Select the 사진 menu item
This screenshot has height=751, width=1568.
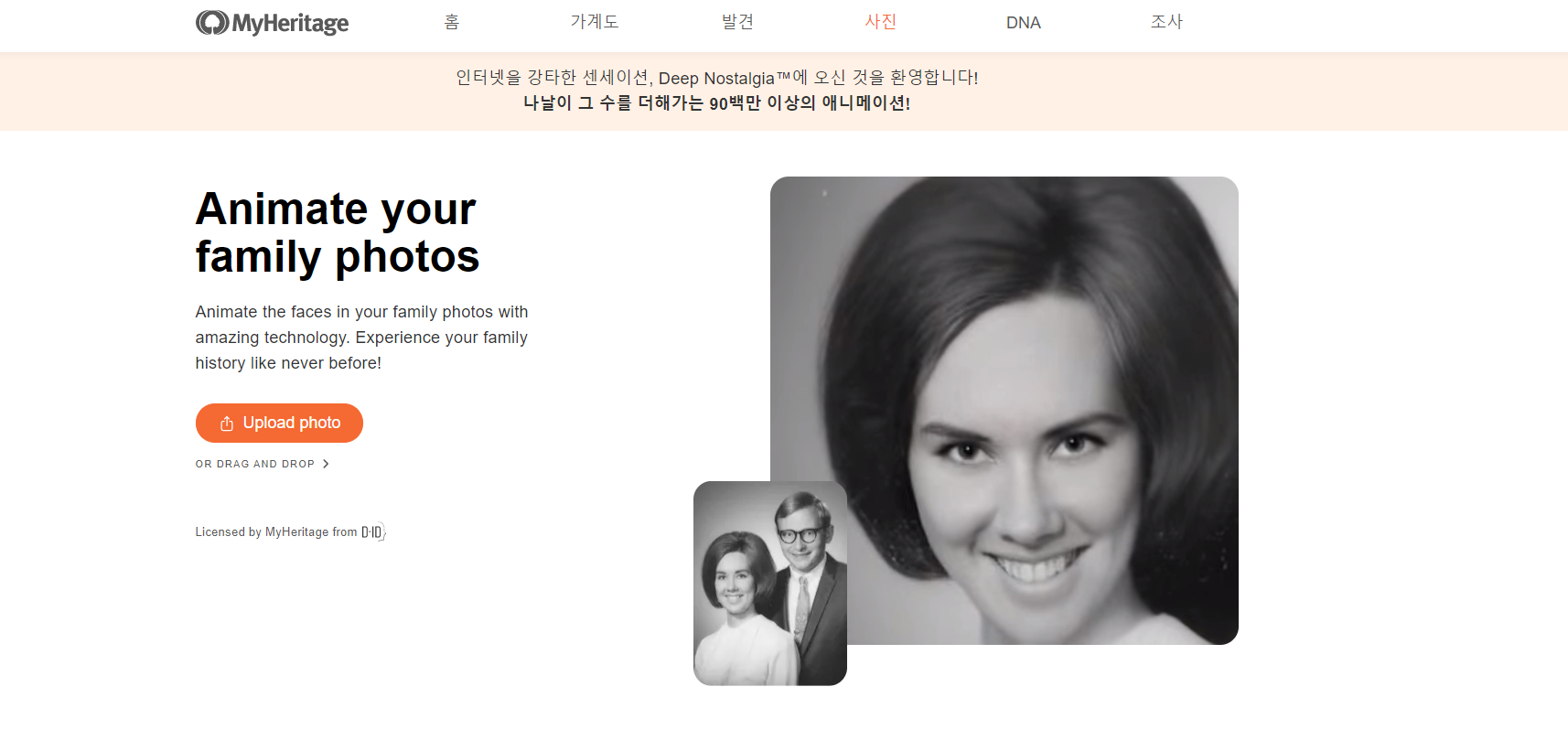click(881, 22)
